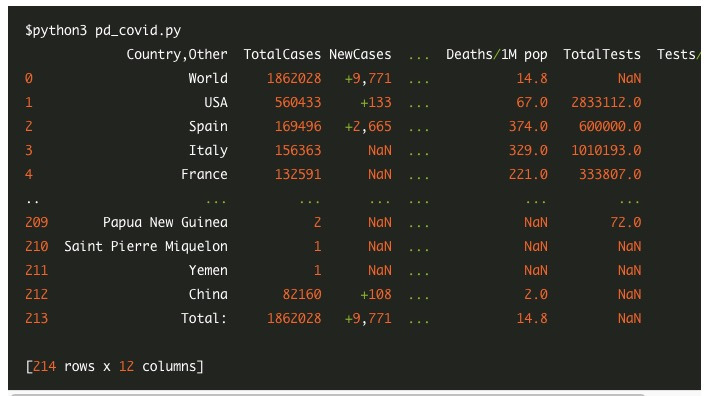Click the country name "World" in row 0
The height and width of the screenshot is (396, 708).
[x=208, y=79]
